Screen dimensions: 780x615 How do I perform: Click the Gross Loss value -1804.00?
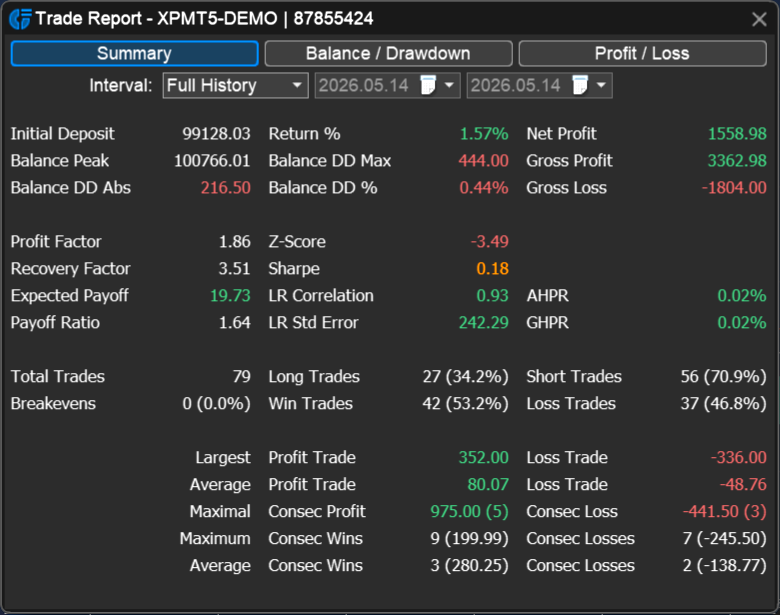point(734,188)
